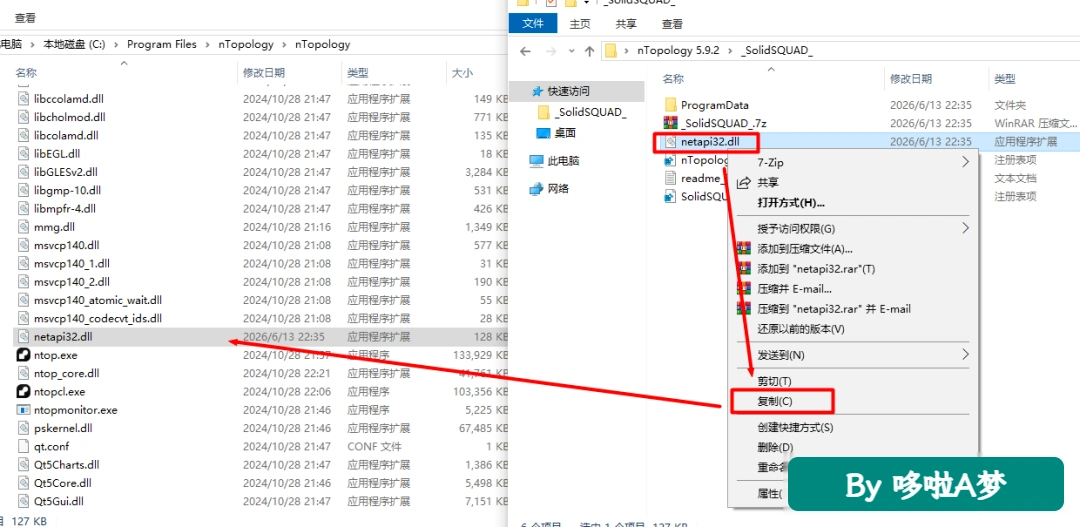Click the SolidSQUAD registry file icon
1080x527 pixels.
click(670, 196)
